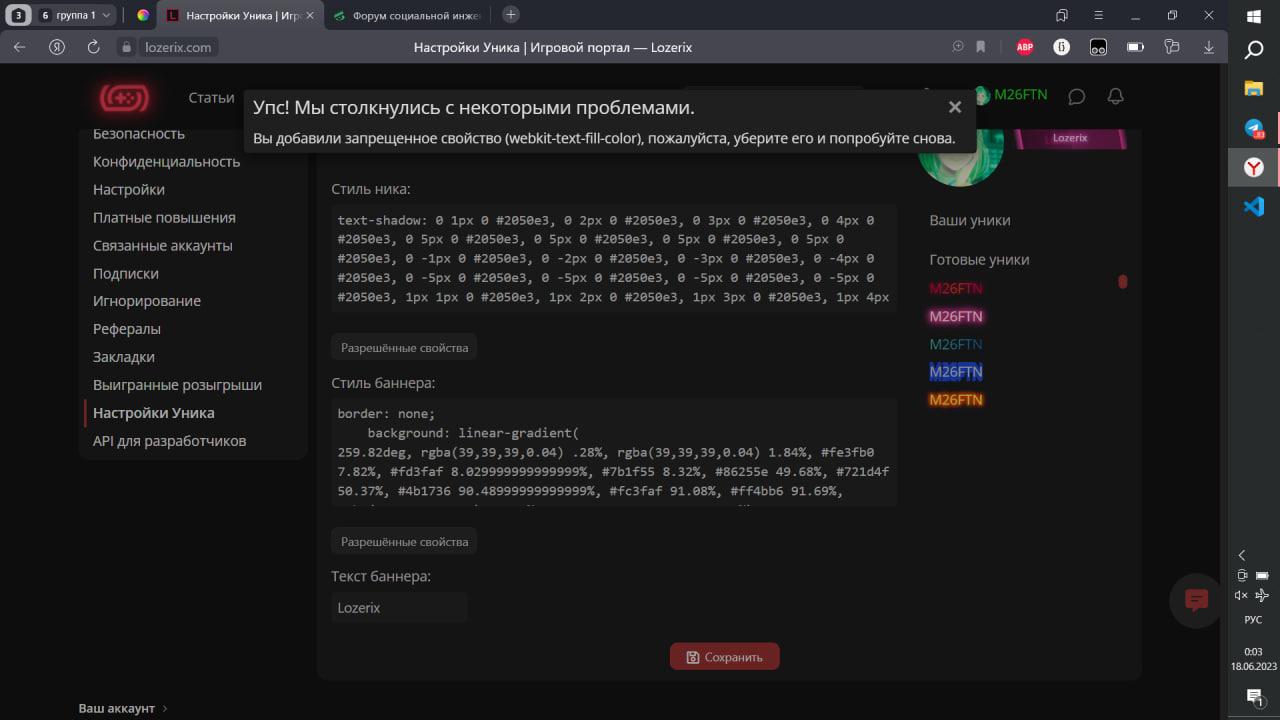Select the Настройки Уника browser tab
1280x720 pixels.
(x=242, y=15)
